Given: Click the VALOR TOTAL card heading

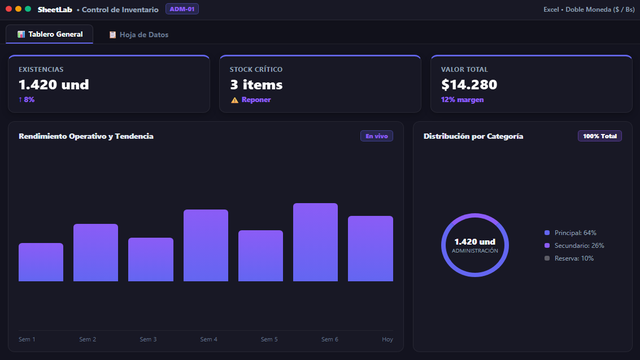Looking at the screenshot, I should 464,69.
